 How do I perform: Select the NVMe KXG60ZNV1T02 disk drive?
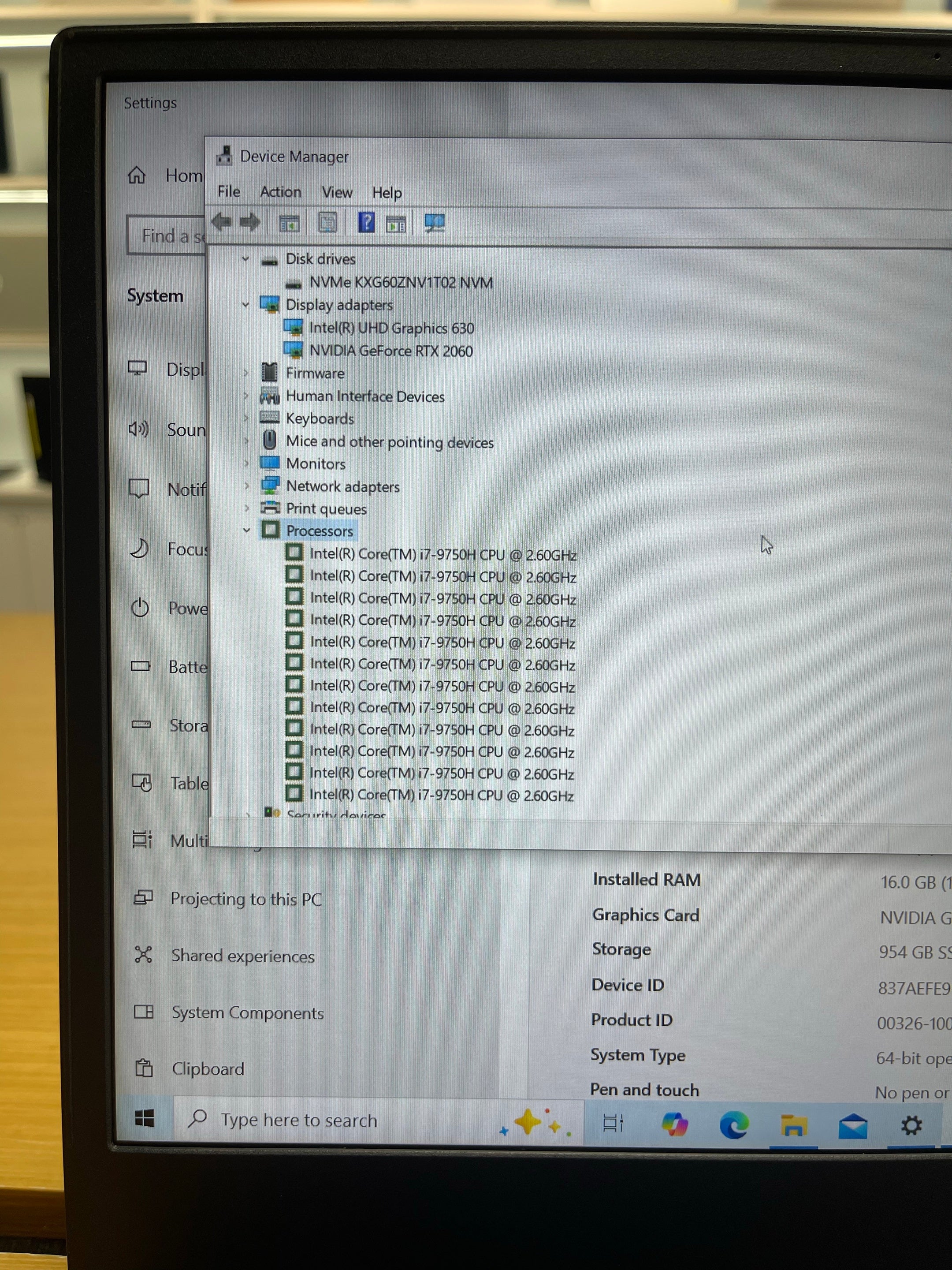tap(401, 283)
